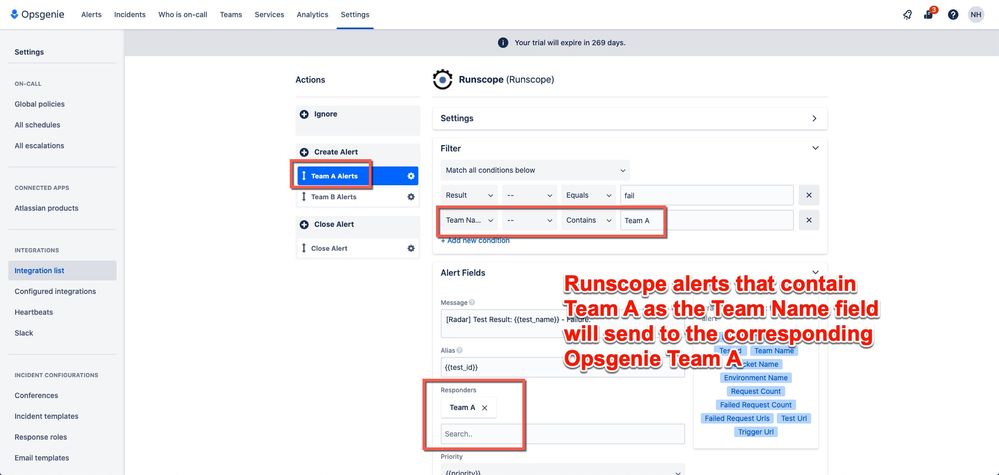Open Configured integrations in sidebar
The image size is (999, 475).
click(x=55, y=292)
